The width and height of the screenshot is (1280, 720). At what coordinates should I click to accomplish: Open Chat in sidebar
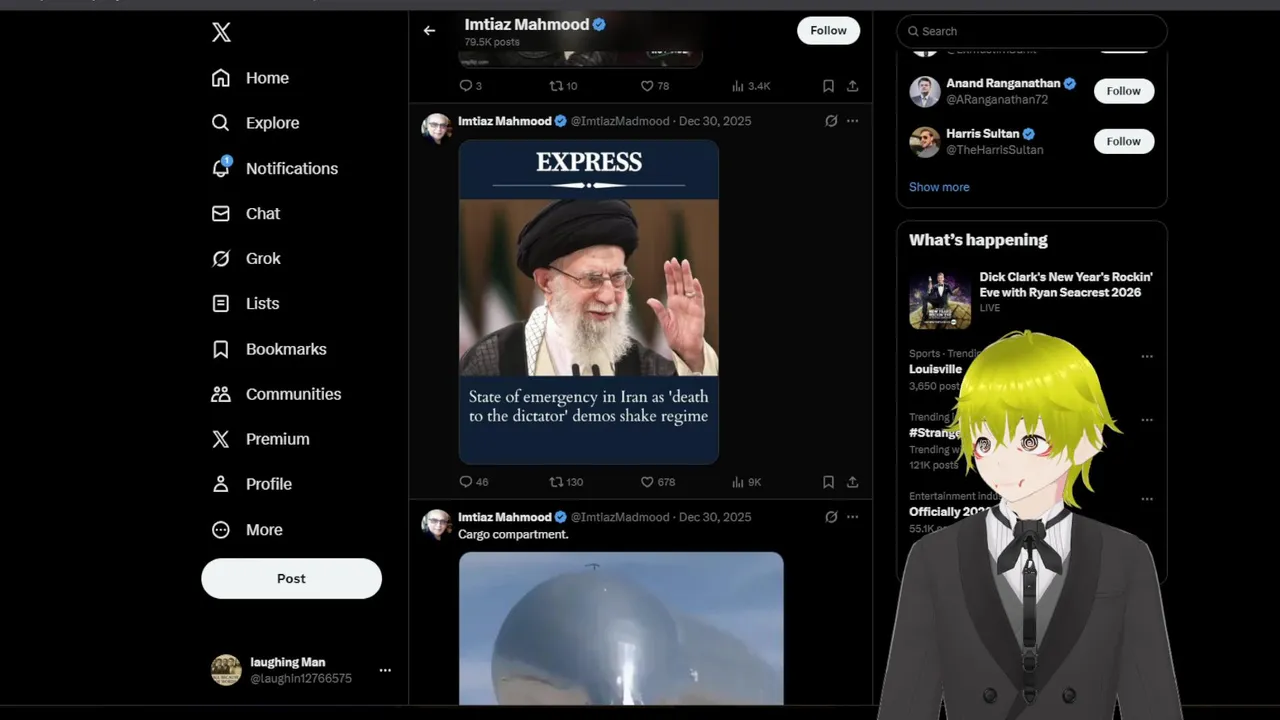point(245,213)
